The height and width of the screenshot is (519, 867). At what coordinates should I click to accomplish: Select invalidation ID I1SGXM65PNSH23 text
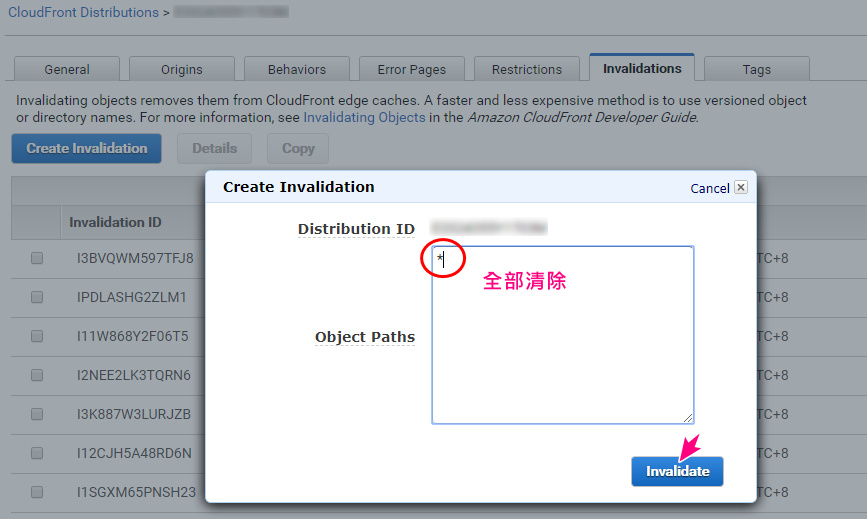[137, 492]
